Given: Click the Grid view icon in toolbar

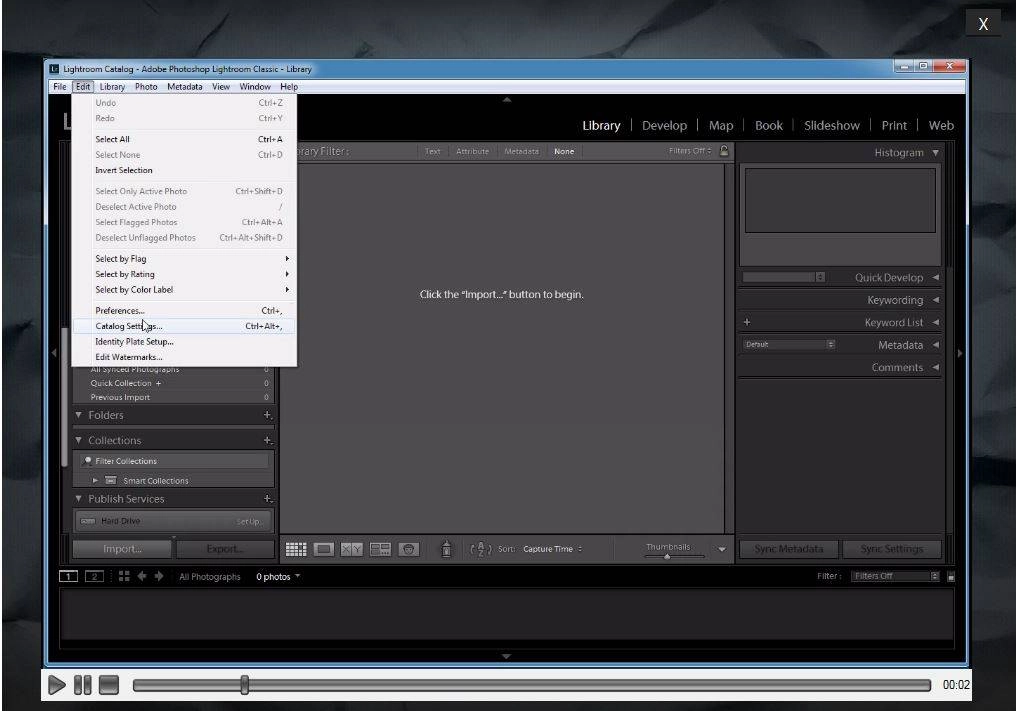Looking at the screenshot, I should point(296,549).
